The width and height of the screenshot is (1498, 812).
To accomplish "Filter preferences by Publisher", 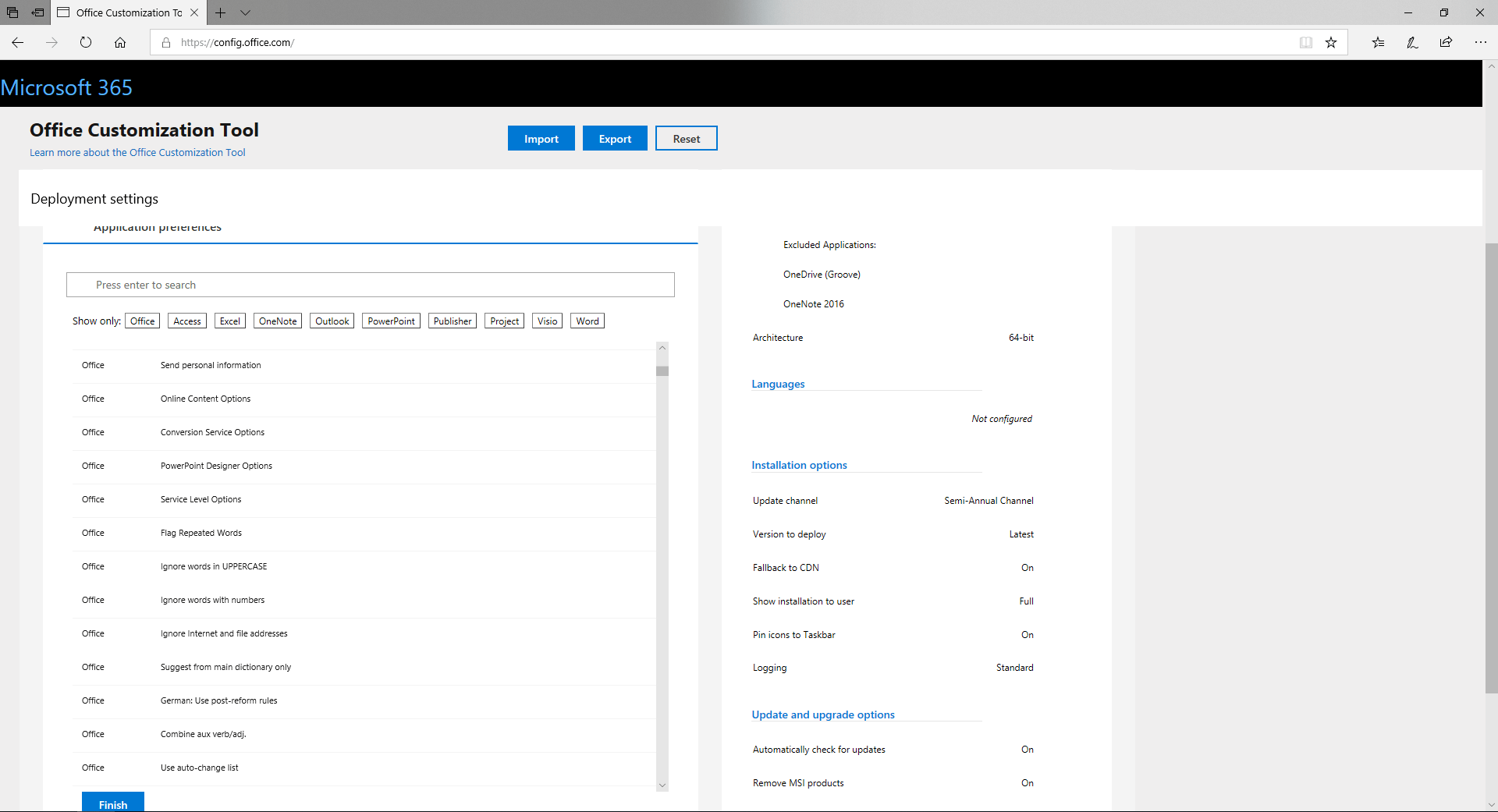I will pos(453,321).
